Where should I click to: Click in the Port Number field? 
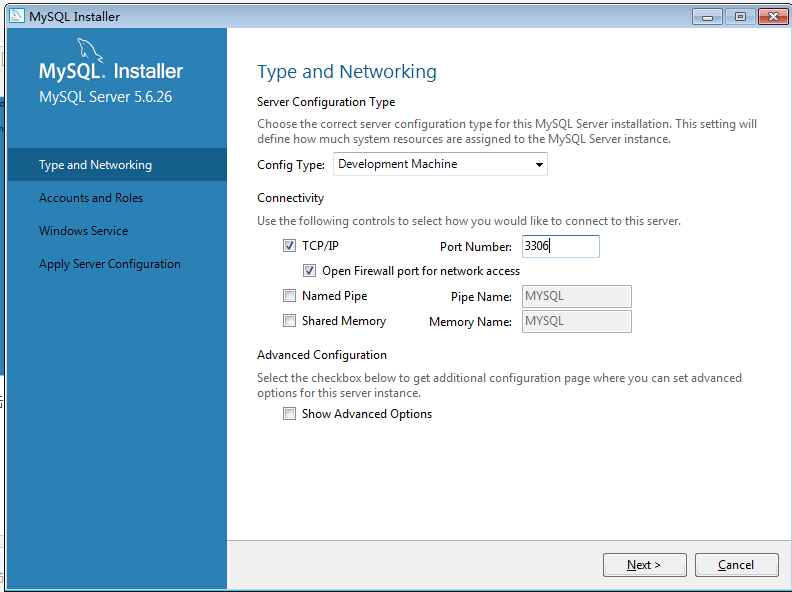(x=561, y=246)
